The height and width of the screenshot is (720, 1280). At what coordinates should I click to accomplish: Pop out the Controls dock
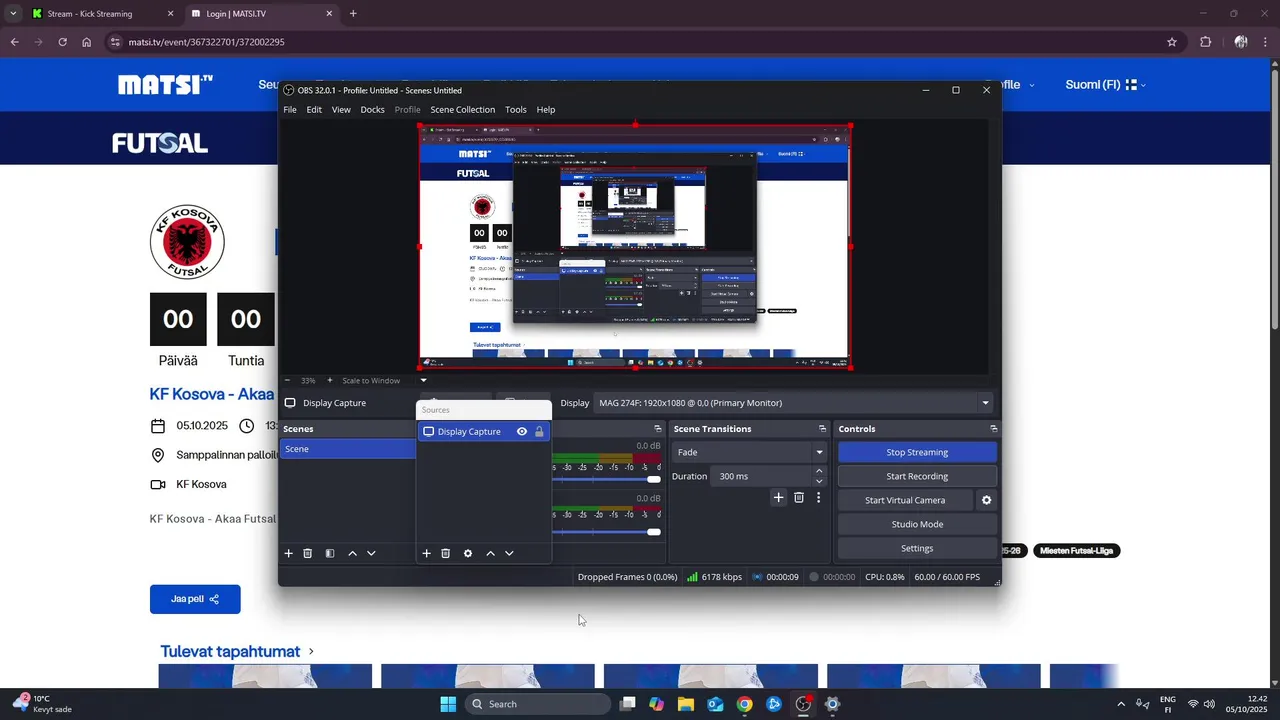coord(993,429)
